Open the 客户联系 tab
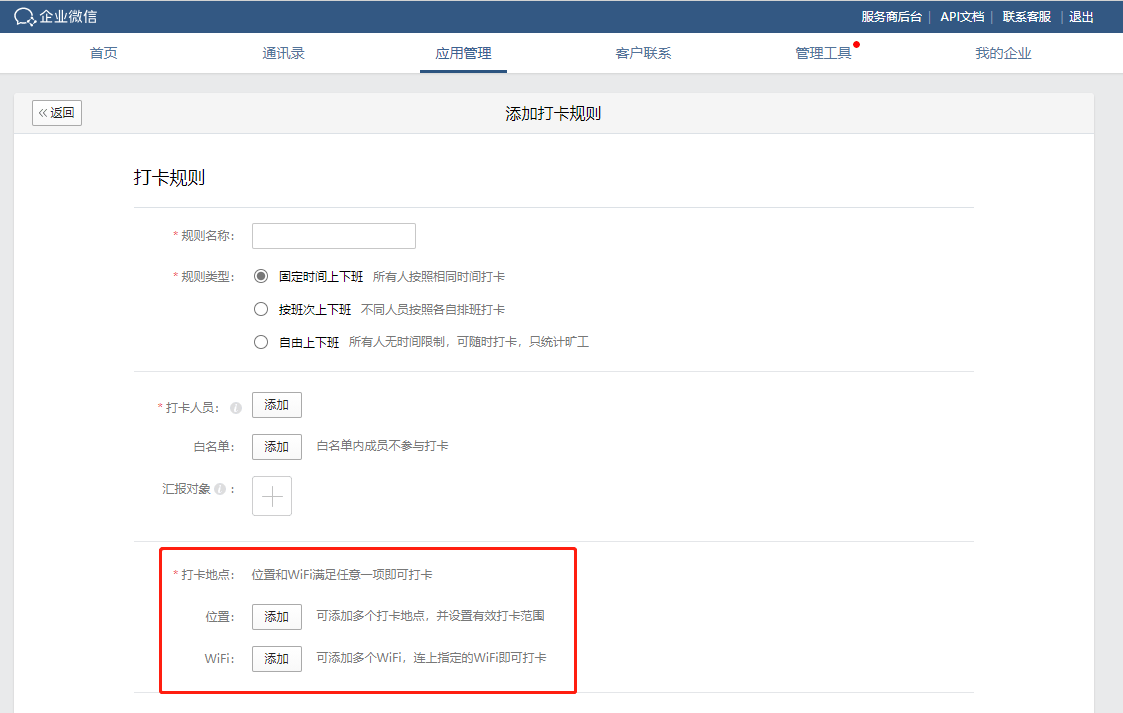 click(x=643, y=53)
